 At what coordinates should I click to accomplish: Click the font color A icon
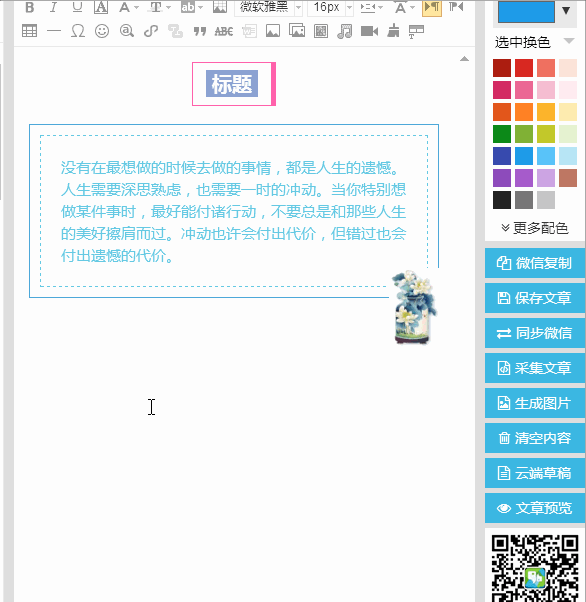tap(124, 7)
